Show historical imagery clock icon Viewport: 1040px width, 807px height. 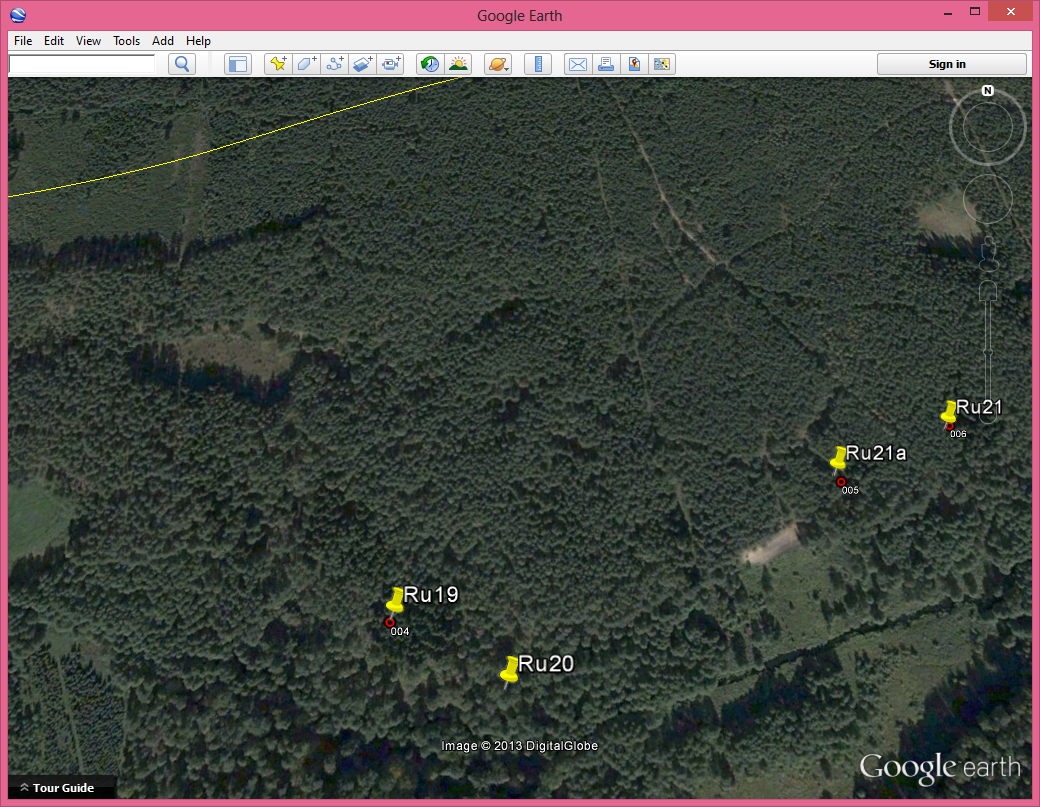[x=430, y=64]
